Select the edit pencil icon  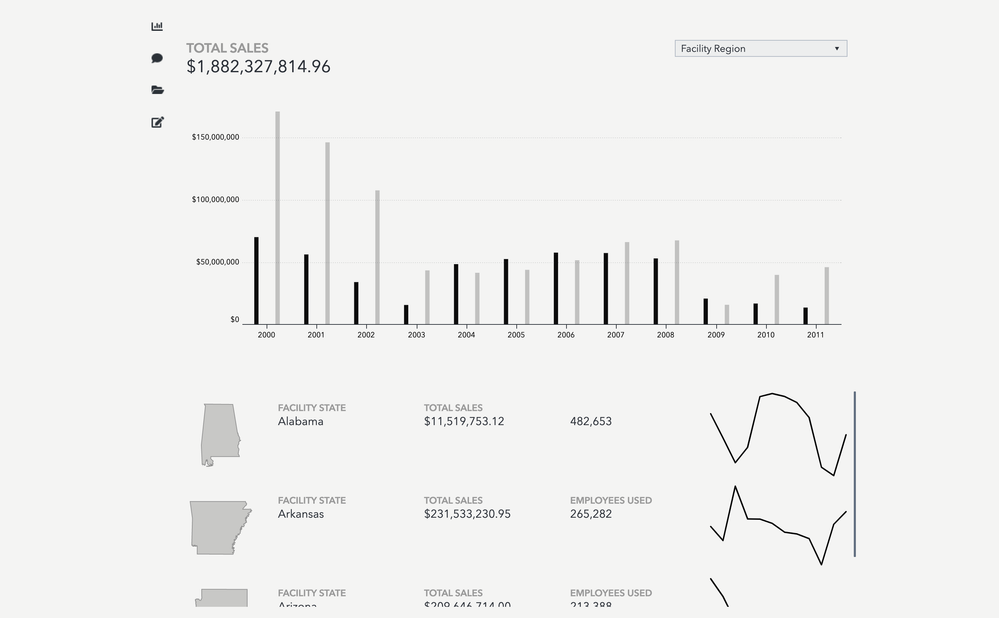[157, 122]
